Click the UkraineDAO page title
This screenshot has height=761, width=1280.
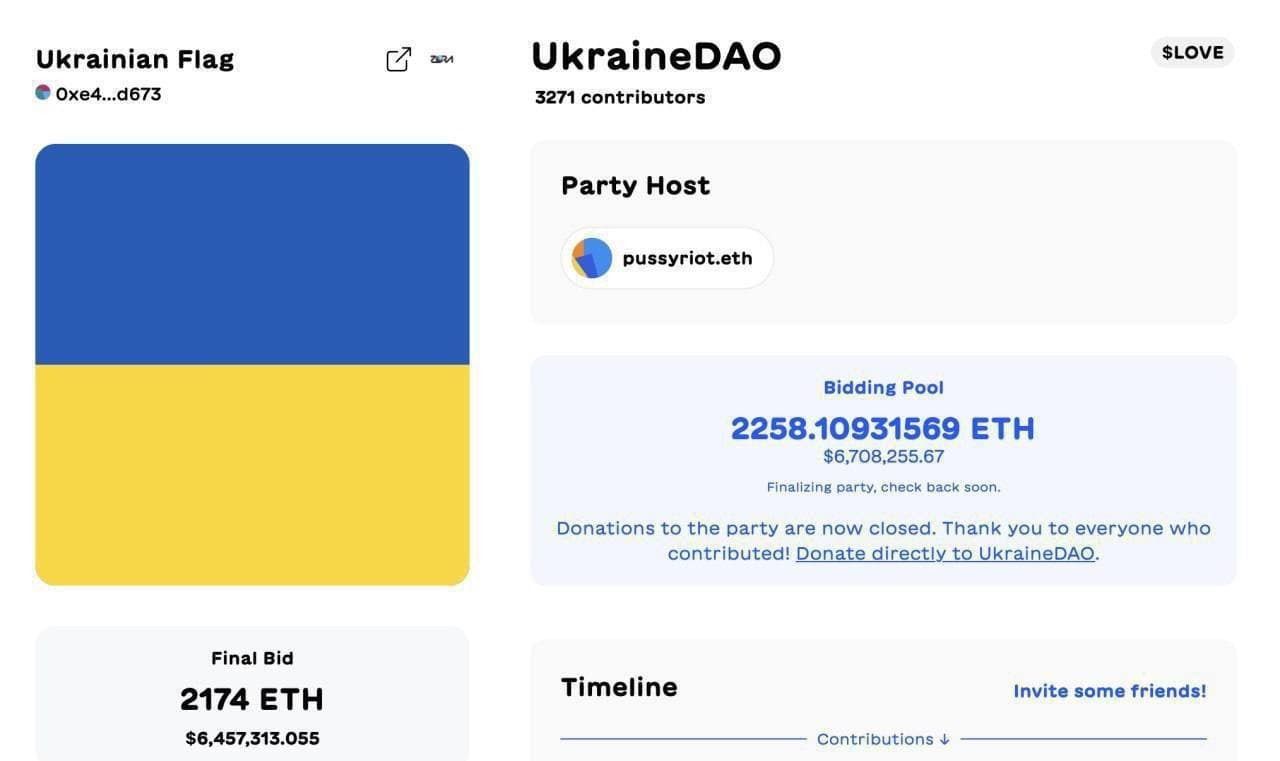point(656,56)
